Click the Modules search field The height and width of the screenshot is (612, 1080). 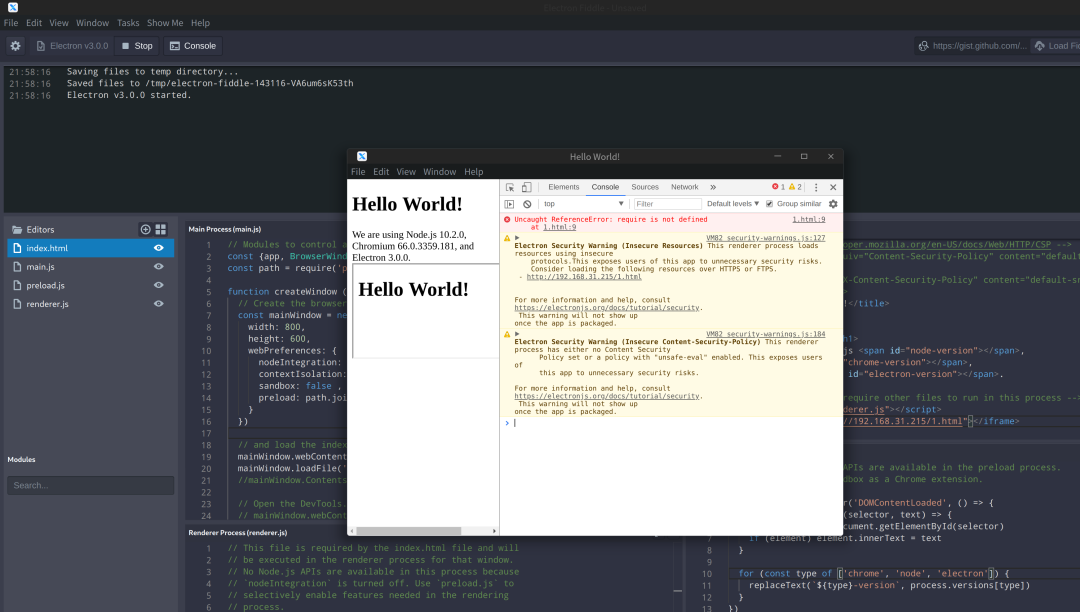[x=90, y=485]
